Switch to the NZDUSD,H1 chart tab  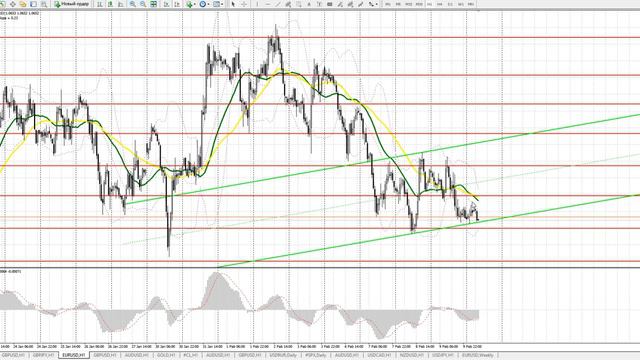(412, 356)
